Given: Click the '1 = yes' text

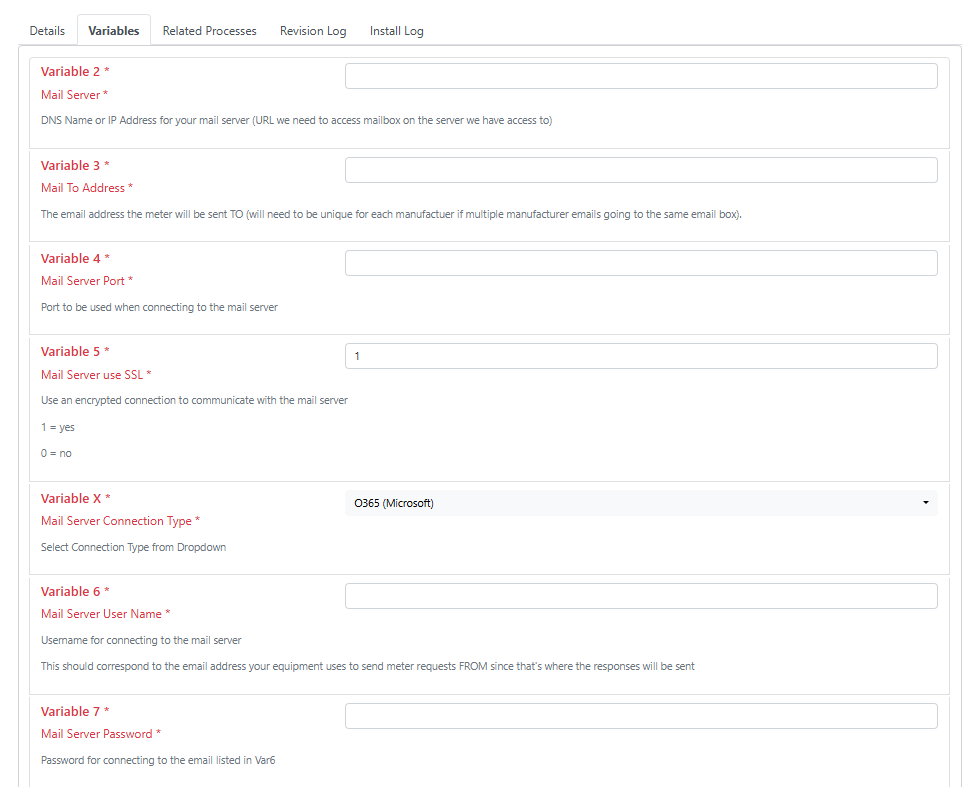Looking at the screenshot, I should pyautogui.click(x=58, y=427).
